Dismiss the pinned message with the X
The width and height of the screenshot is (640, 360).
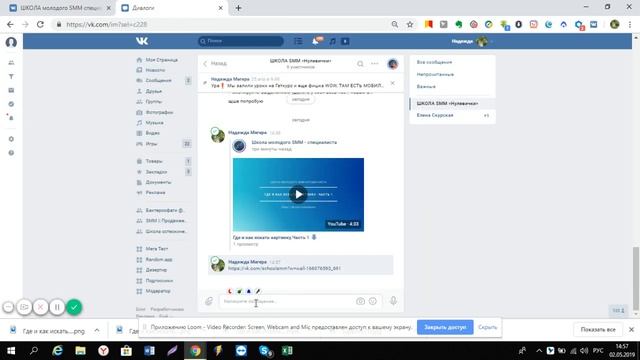tap(392, 83)
